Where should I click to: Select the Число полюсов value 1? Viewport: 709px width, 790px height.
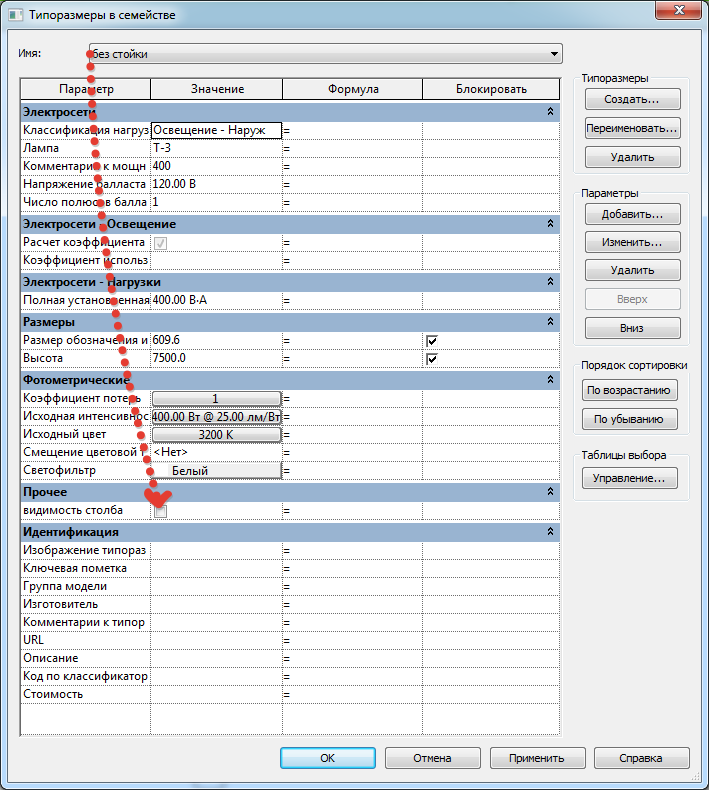click(x=216, y=202)
